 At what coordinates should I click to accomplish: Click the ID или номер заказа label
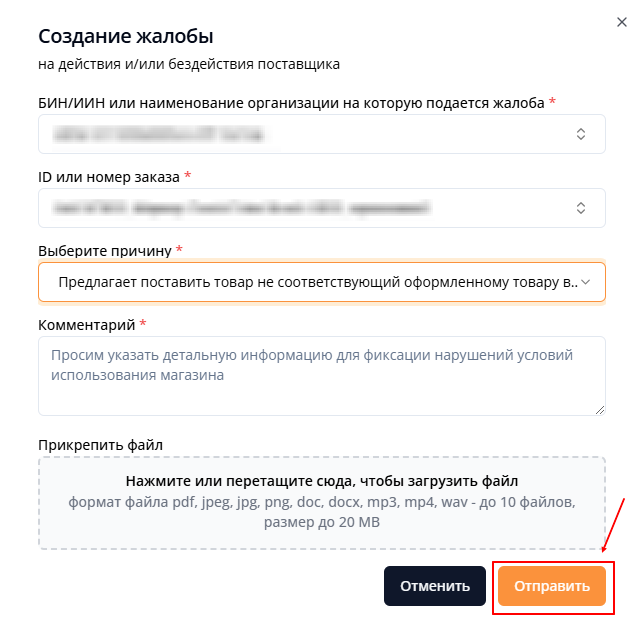(x=109, y=177)
